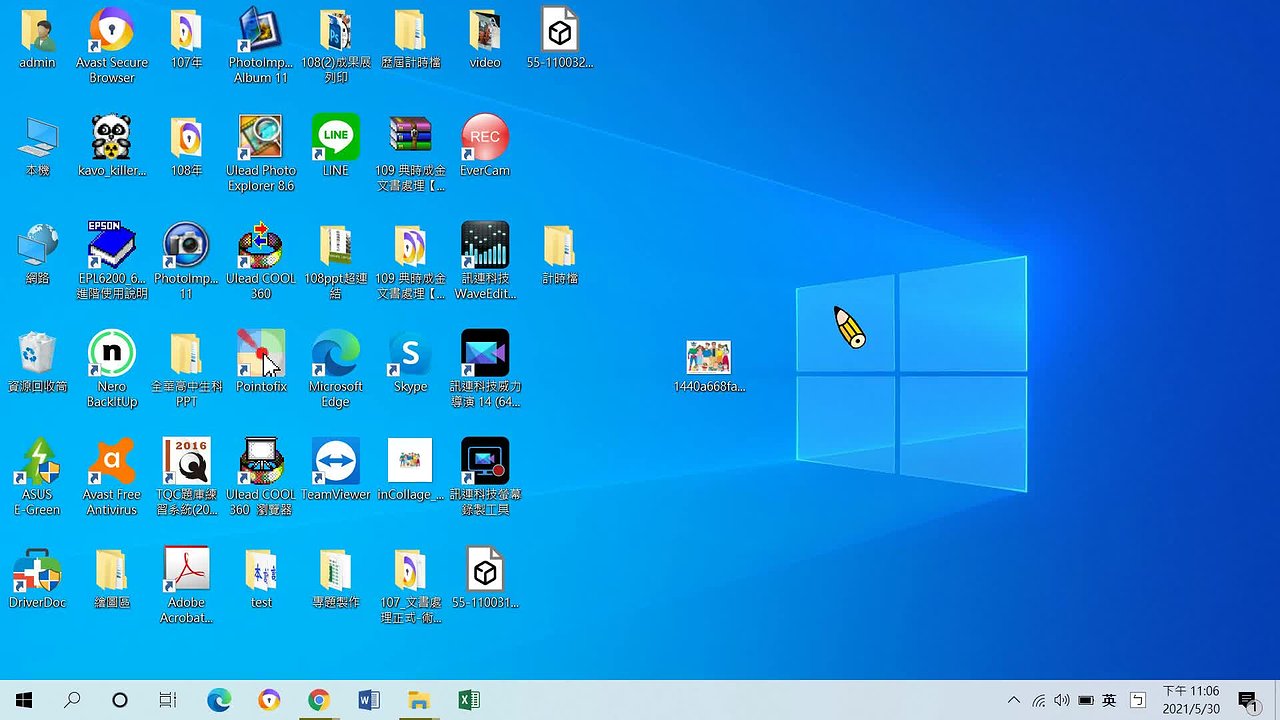
Task: Launch Adobe Acrobat shortcut
Action: pos(186,570)
